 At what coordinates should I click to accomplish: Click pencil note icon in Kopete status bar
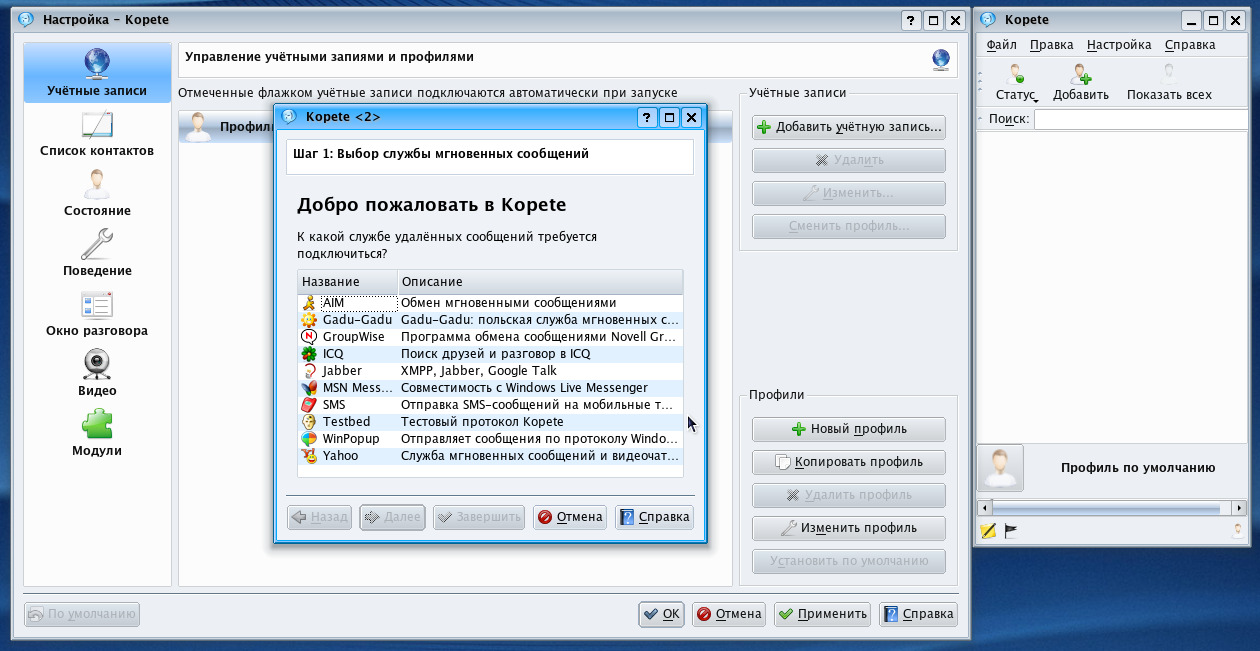coord(989,531)
